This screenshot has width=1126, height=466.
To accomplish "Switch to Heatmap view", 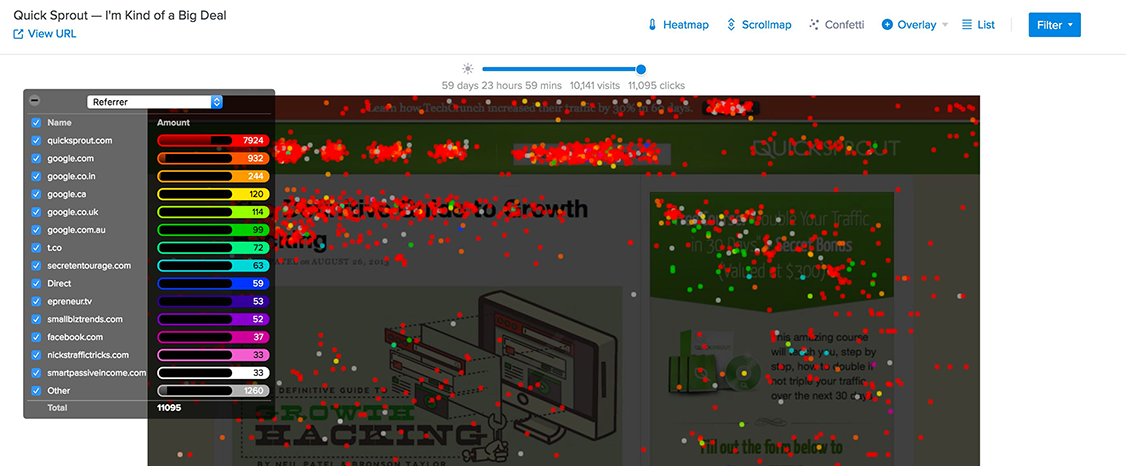I will tap(678, 24).
